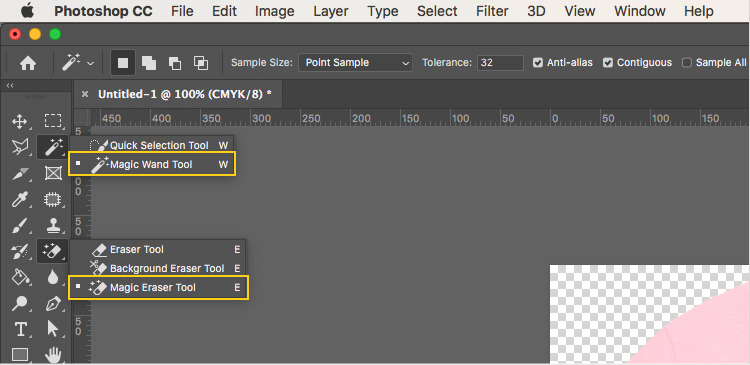750x365 pixels.
Task: Click the New selection mode button
Action: tap(123, 63)
